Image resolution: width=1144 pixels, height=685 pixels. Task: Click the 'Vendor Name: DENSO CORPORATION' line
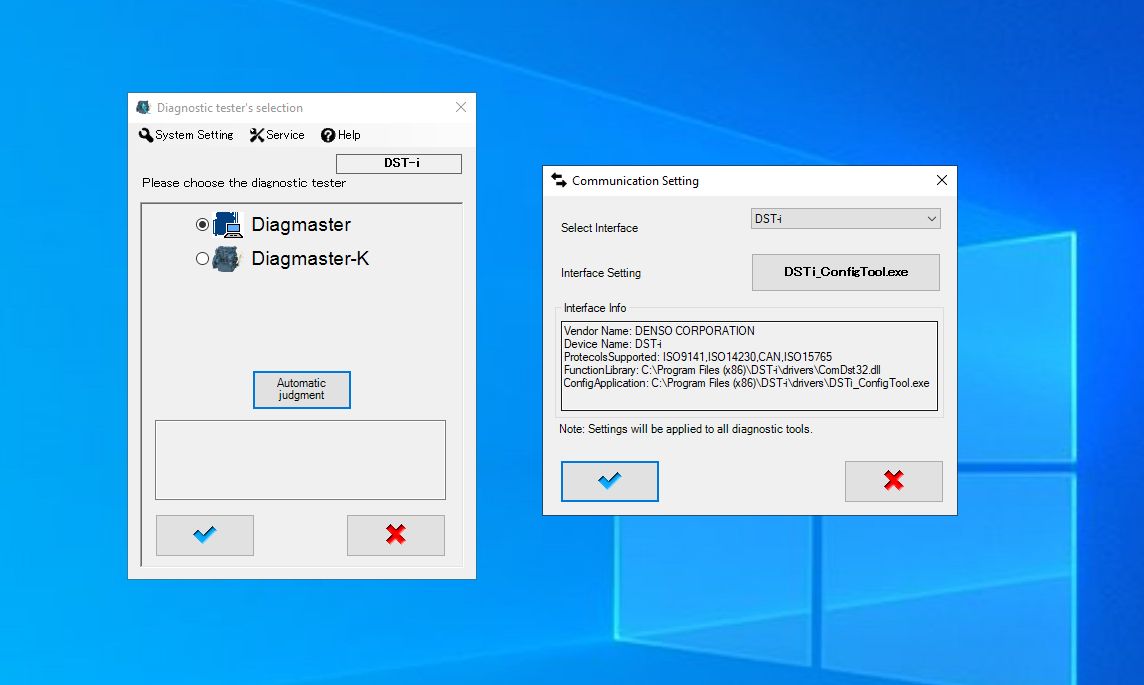click(660, 331)
